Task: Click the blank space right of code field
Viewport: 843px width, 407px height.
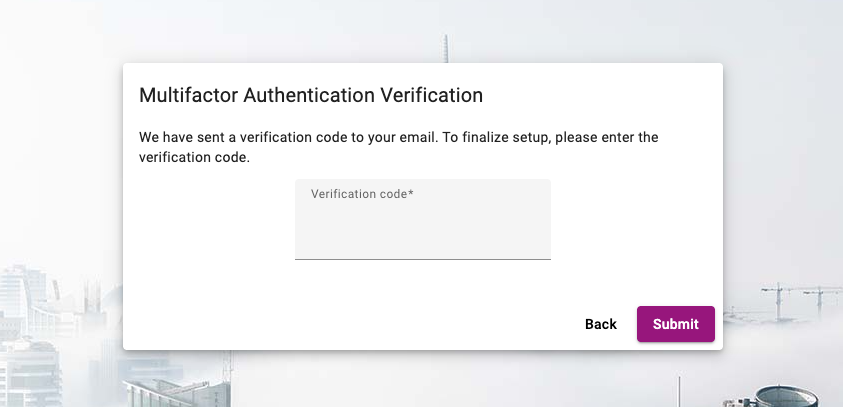Action: [630, 220]
